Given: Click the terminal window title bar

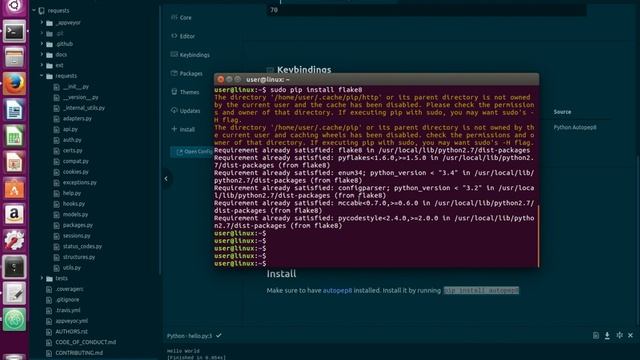Looking at the screenshot, I should [x=376, y=79].
